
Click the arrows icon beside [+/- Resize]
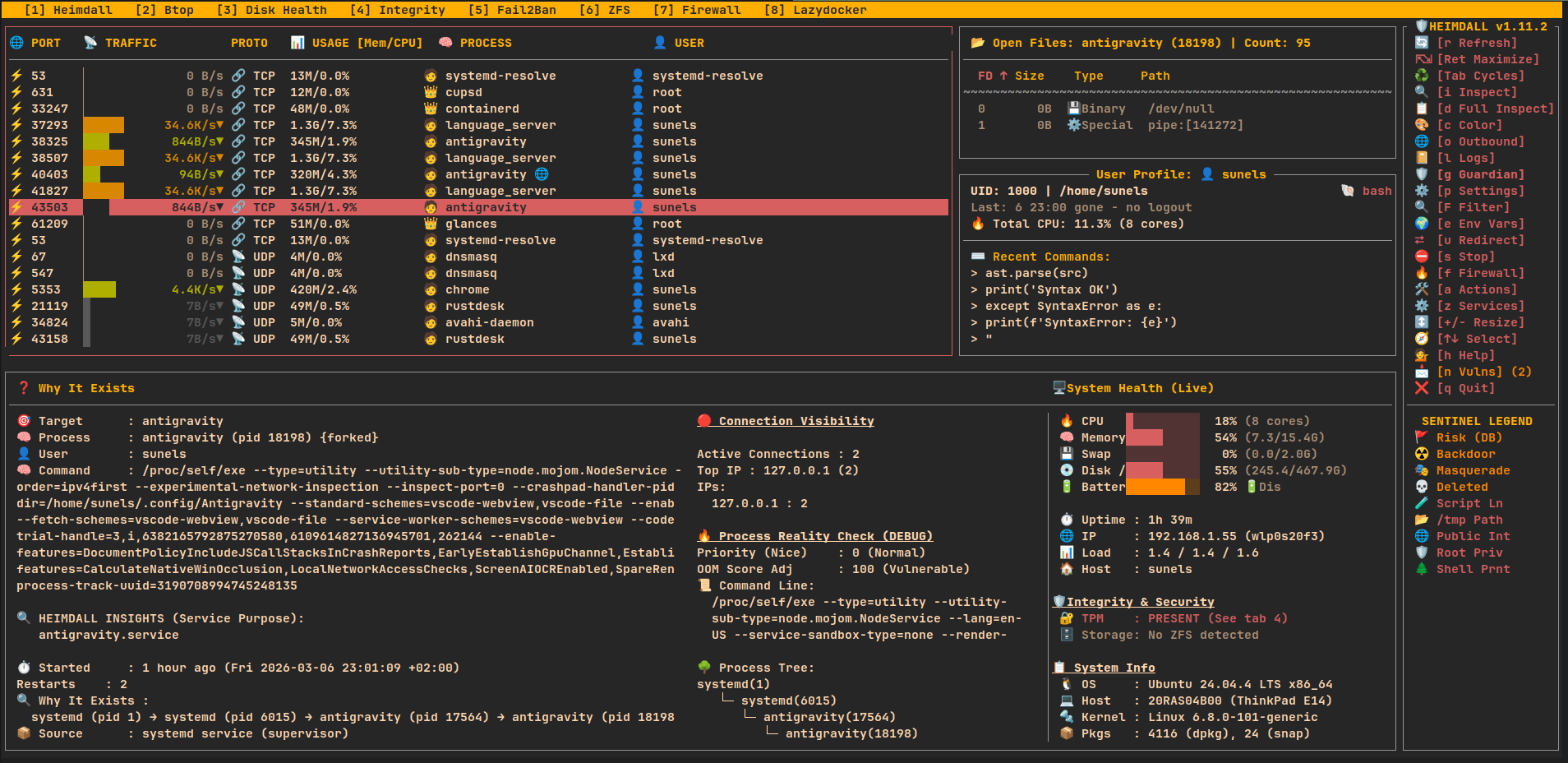(x=1422, y=322)
